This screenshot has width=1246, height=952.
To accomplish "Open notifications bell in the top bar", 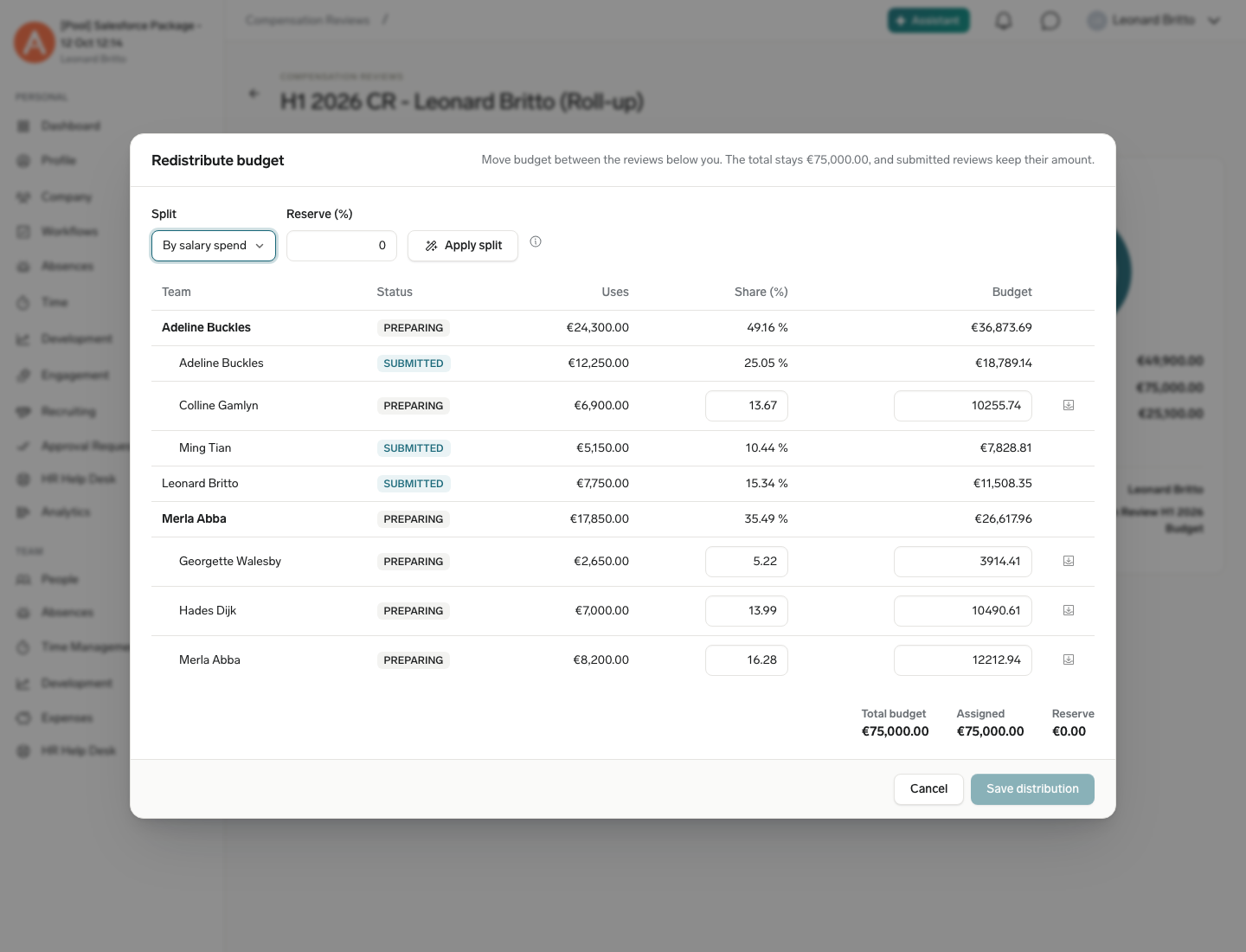I will [1004, 20].
